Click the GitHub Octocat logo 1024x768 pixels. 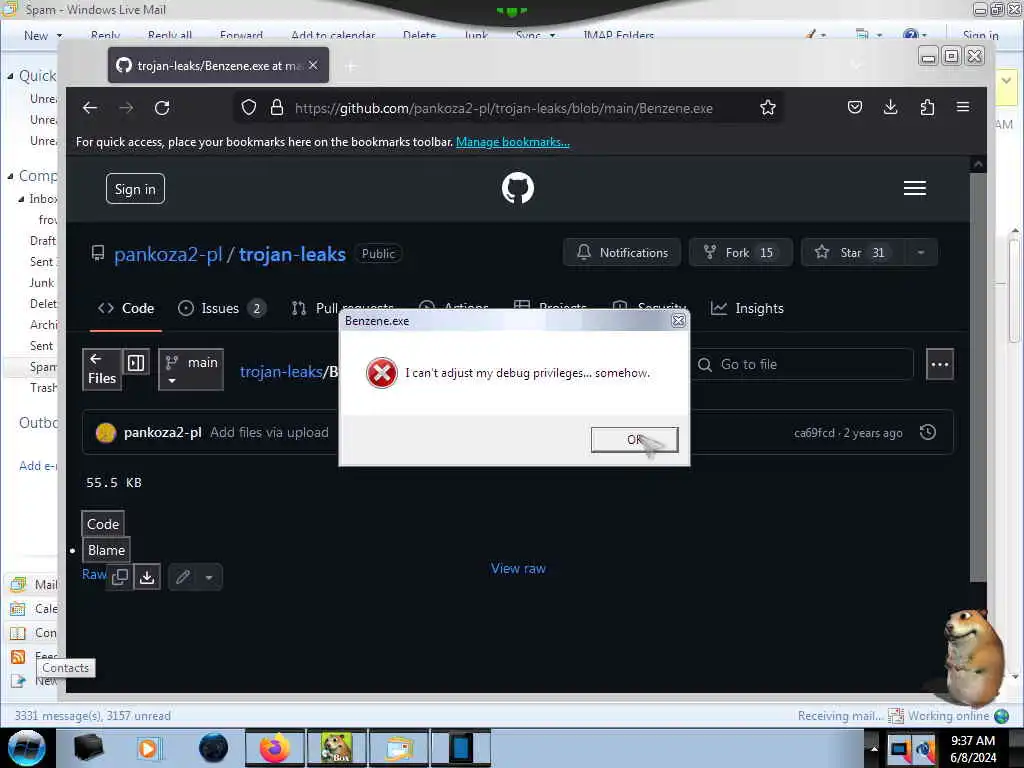[x=518, y=188]
